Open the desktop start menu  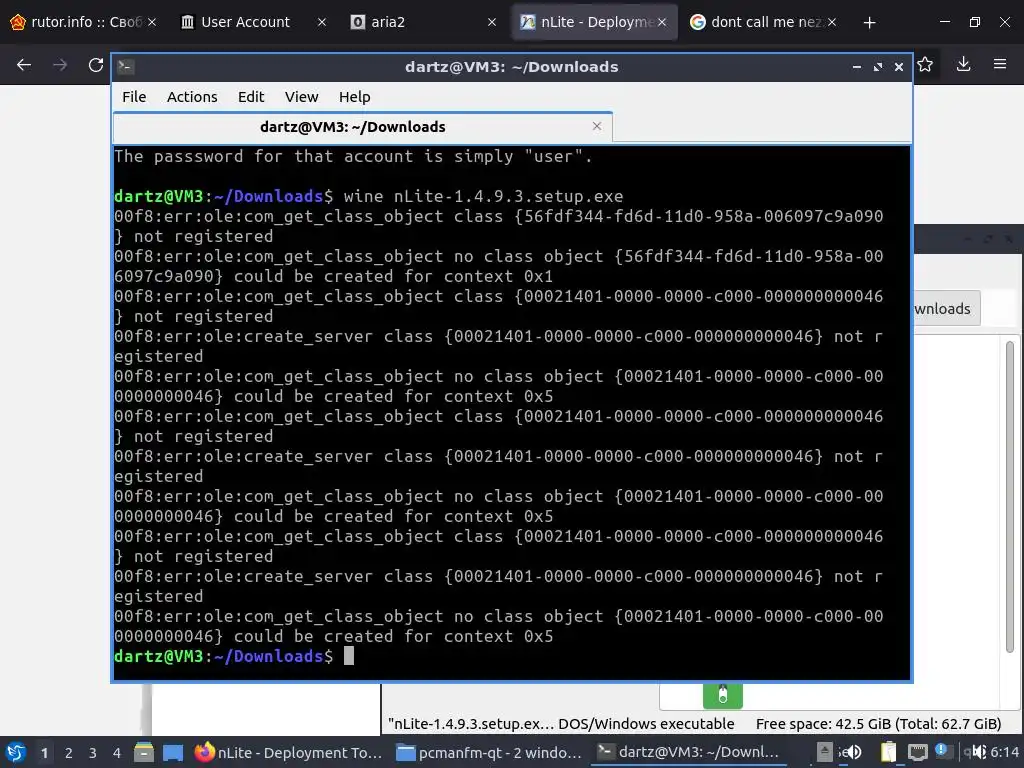pyautogui.click(x=16, y=752)
